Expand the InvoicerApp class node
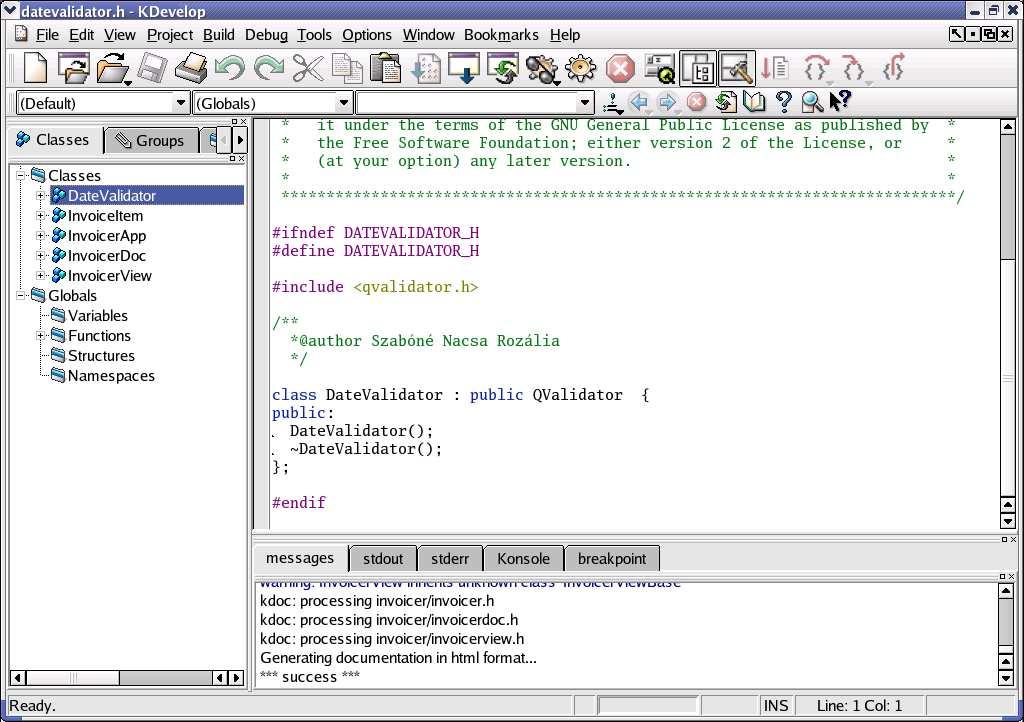The width and height of the screenshot is (1024, 722). point(40,236)
